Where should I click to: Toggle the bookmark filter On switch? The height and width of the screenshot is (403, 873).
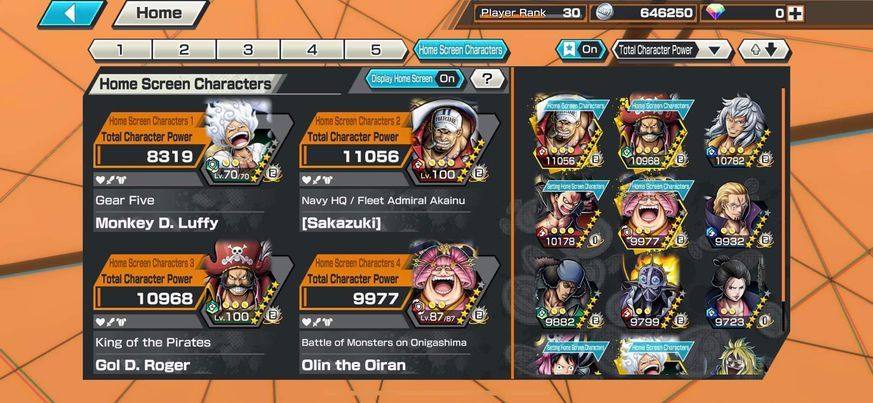click(x=580, y=50)
